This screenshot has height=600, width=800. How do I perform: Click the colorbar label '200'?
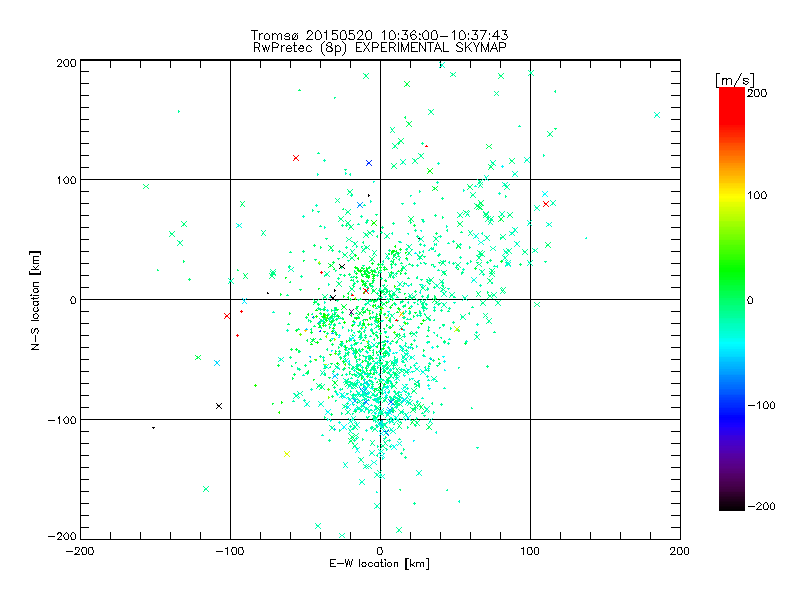[x=757, y=93]
